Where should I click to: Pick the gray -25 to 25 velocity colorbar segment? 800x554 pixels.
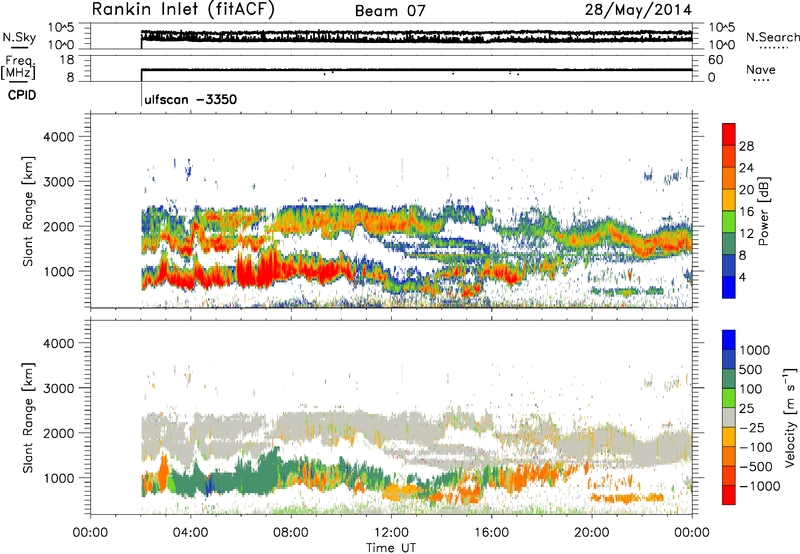pos(729,417)
